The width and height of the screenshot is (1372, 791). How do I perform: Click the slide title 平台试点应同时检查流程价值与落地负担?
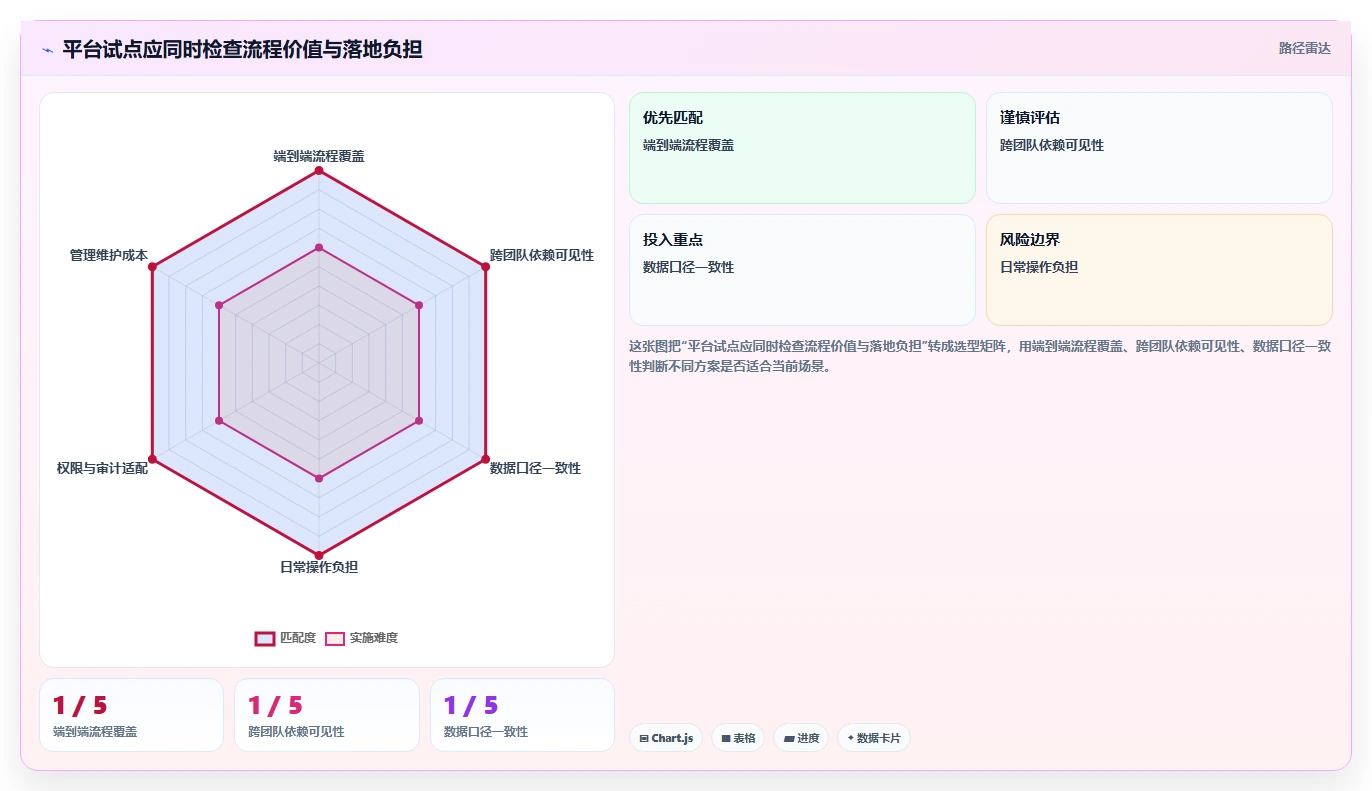click(242, 49)
